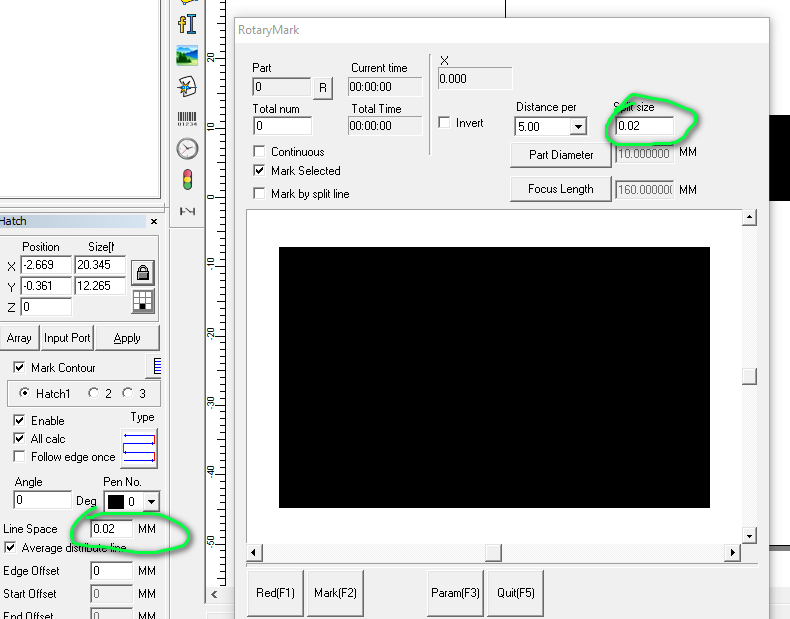790x619 pixels.
Task: Click the clock timer tool
Action: point(187,149)
